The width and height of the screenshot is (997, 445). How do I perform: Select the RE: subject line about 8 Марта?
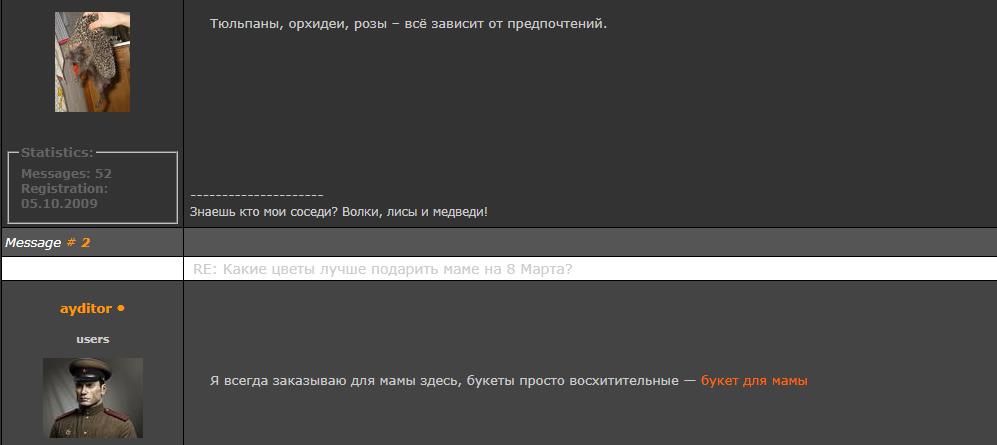click(x=382, y=270)
